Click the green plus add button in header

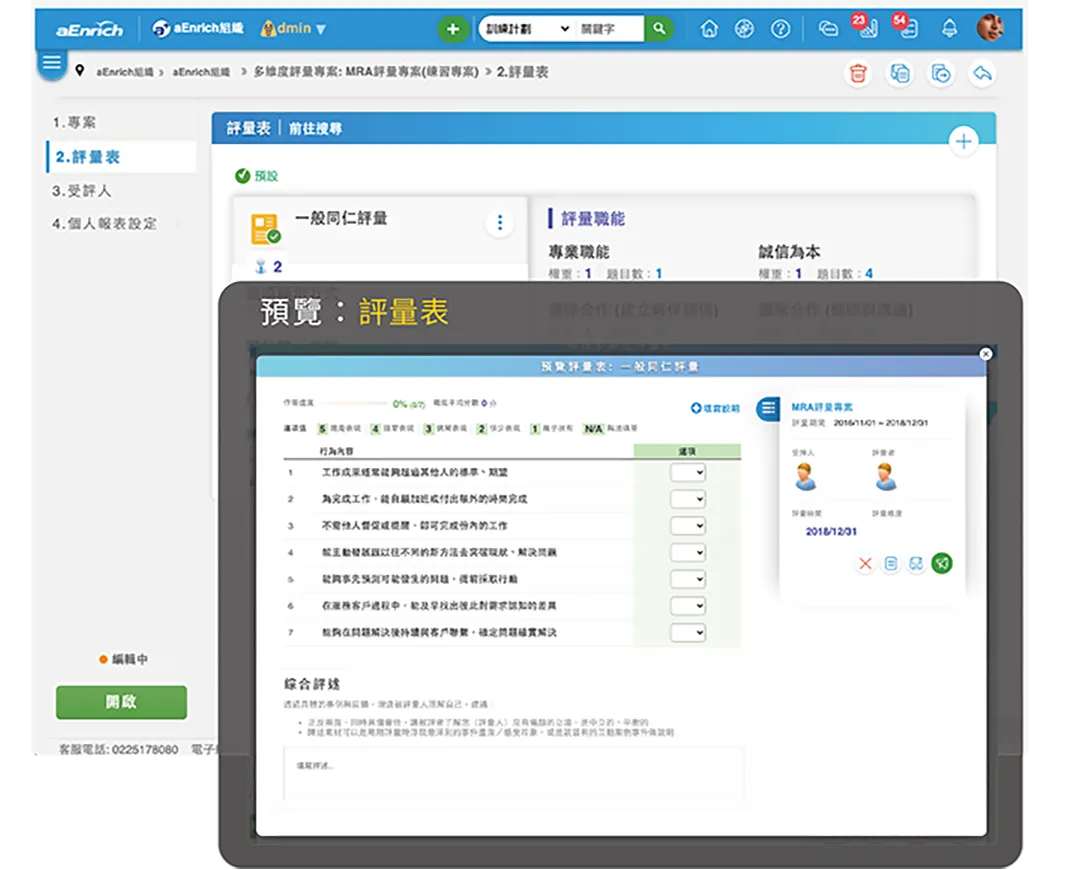coord(453,29)
